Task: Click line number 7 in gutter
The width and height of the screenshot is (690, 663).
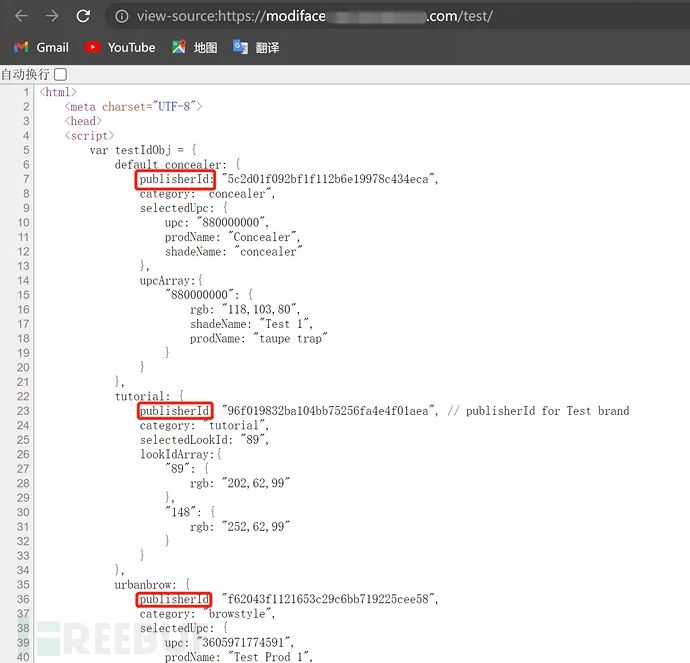Action: tap(26, 179)
